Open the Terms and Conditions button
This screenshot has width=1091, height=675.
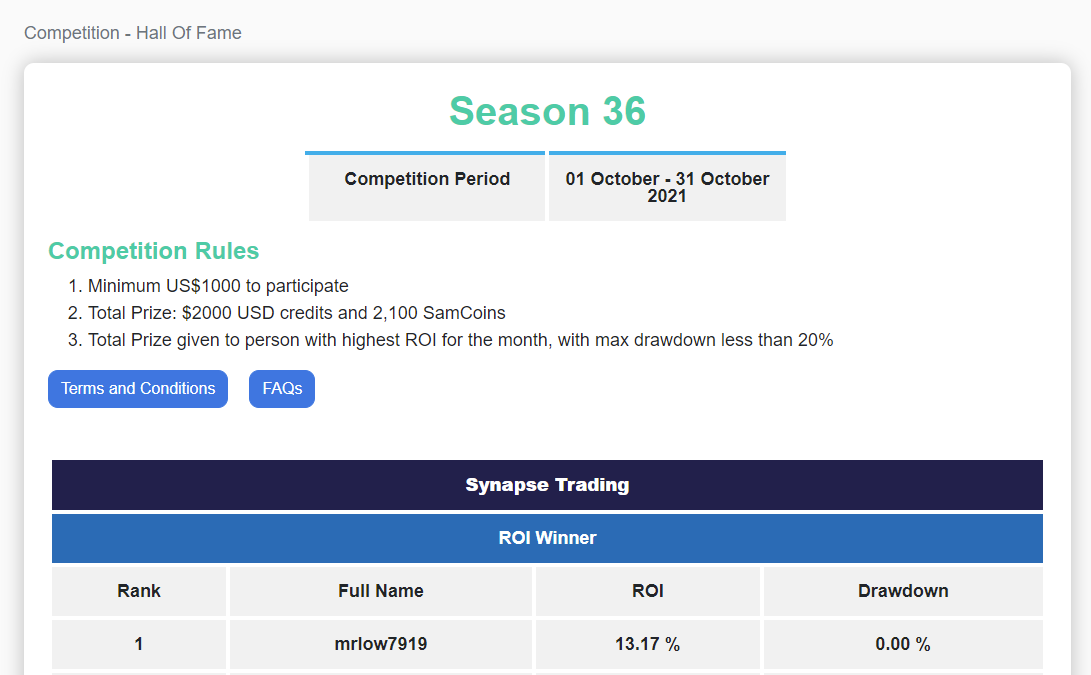pos(138,389)
